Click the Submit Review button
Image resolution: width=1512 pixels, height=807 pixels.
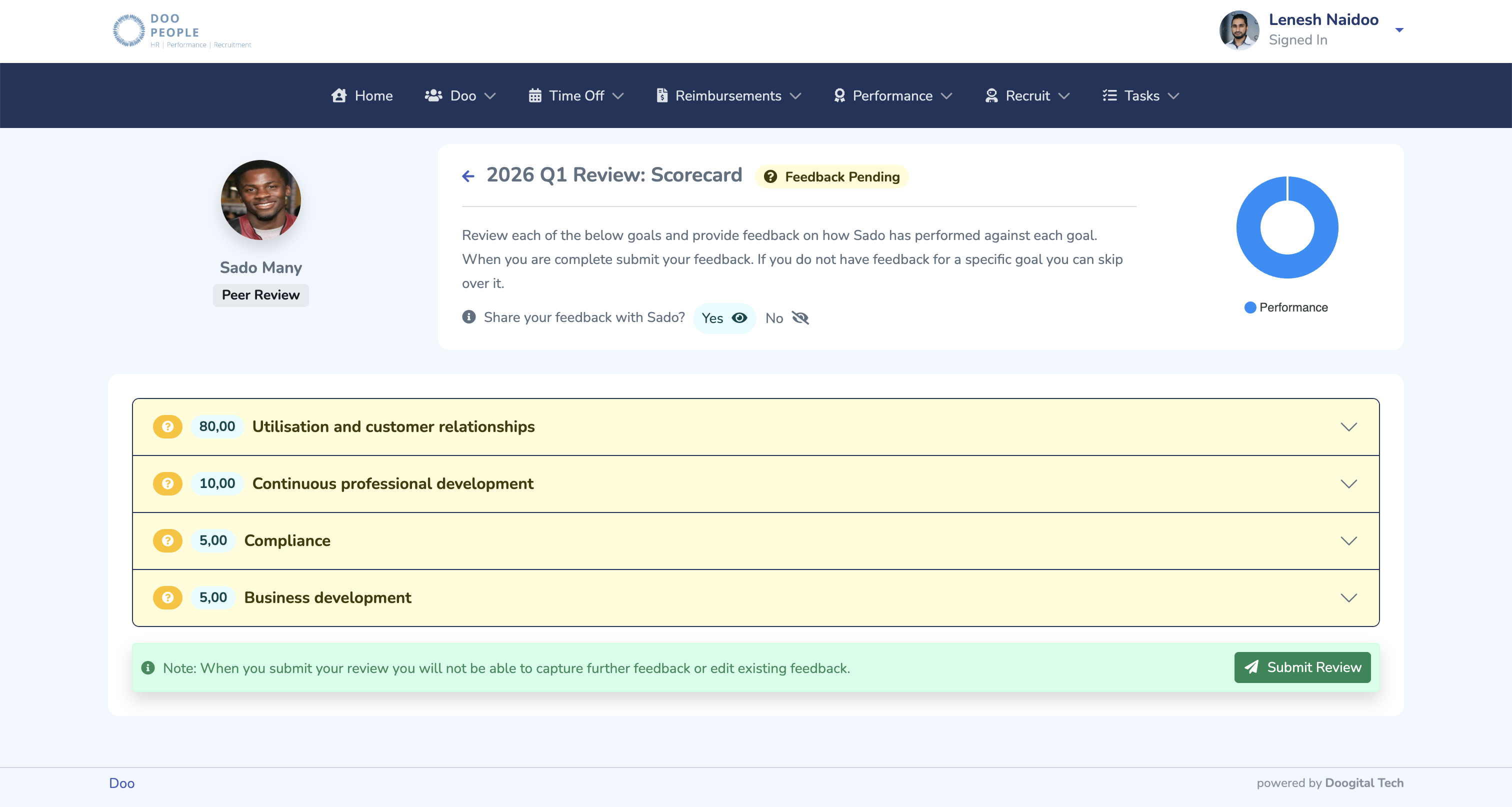point(1302,667)
